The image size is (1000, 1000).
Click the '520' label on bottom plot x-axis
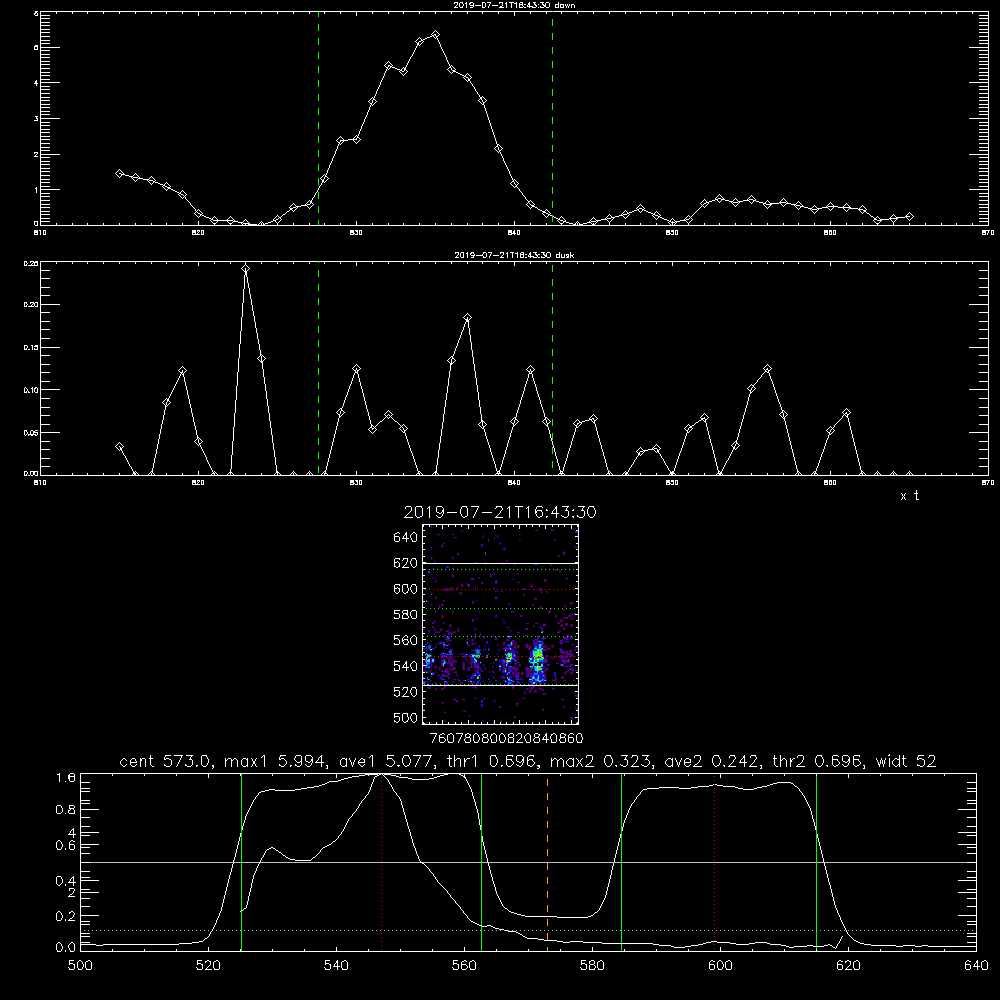pos(208,966)
